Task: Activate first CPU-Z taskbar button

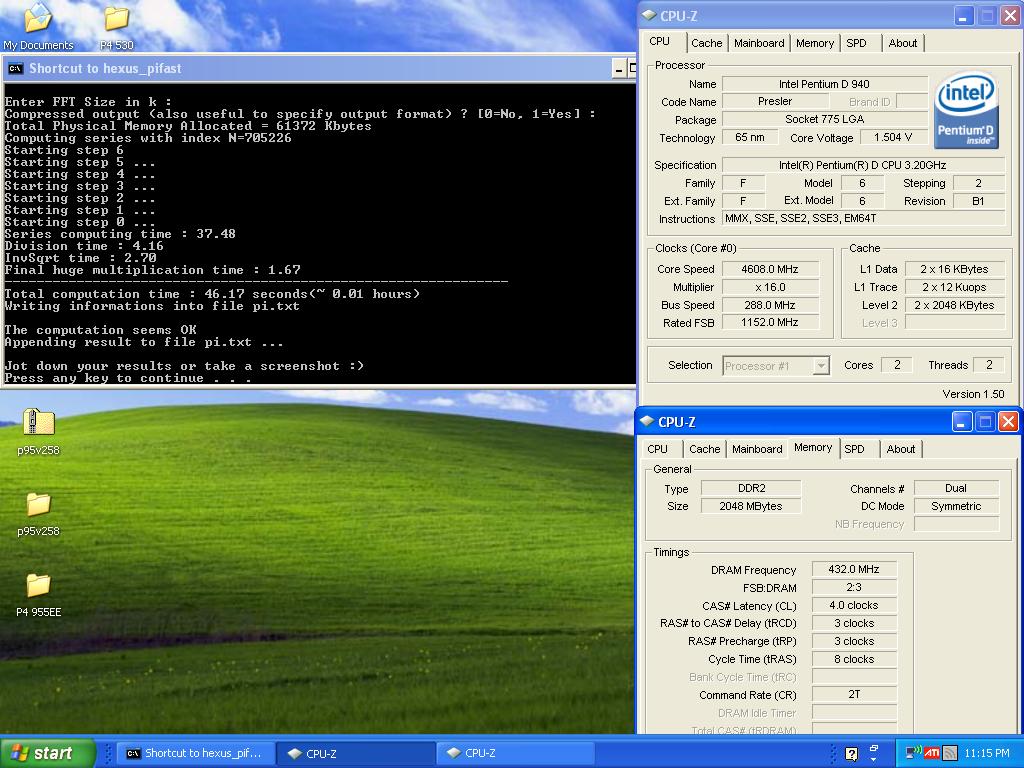Action: click(x=355, y=753)
